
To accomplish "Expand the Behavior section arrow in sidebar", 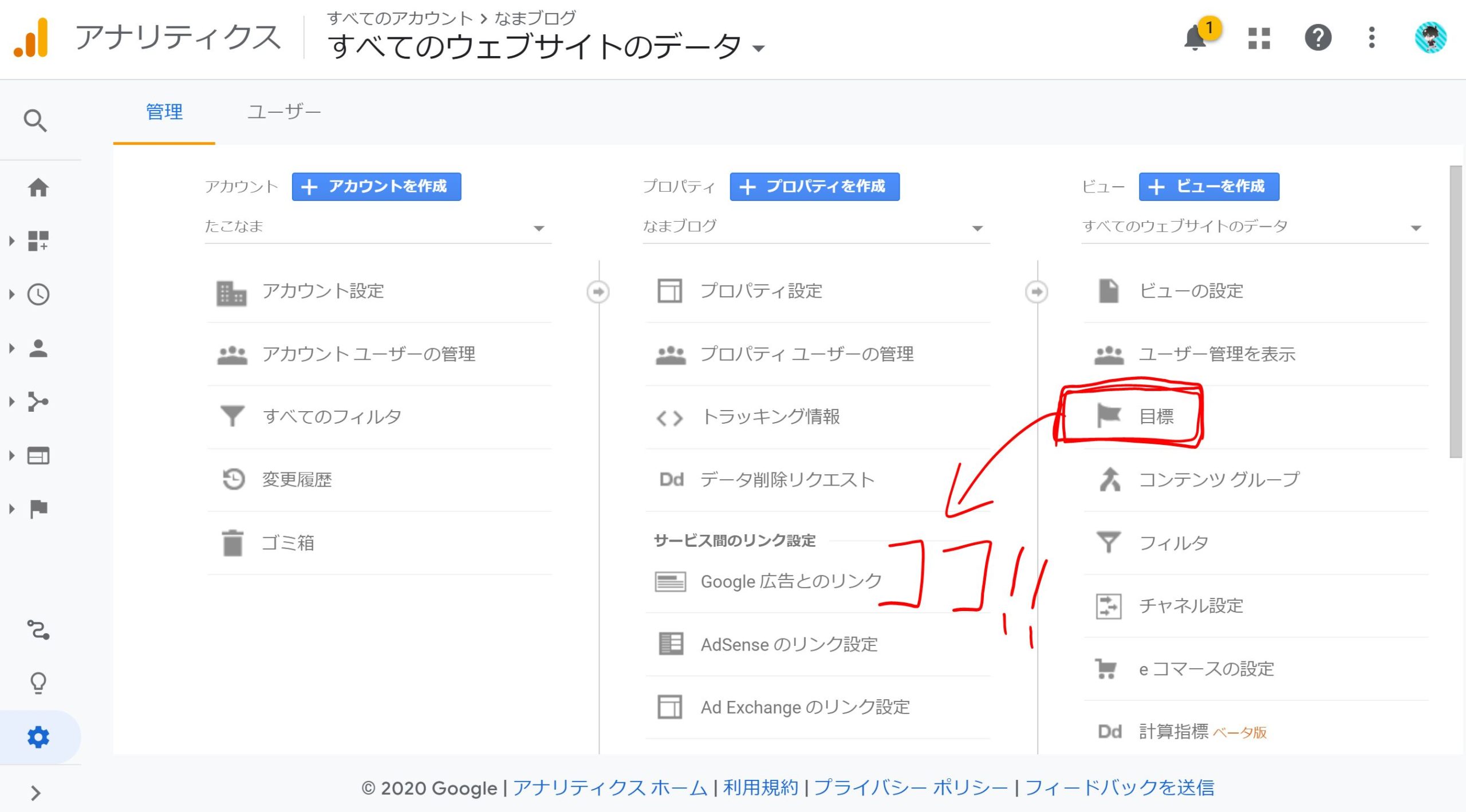I will 11,455.
